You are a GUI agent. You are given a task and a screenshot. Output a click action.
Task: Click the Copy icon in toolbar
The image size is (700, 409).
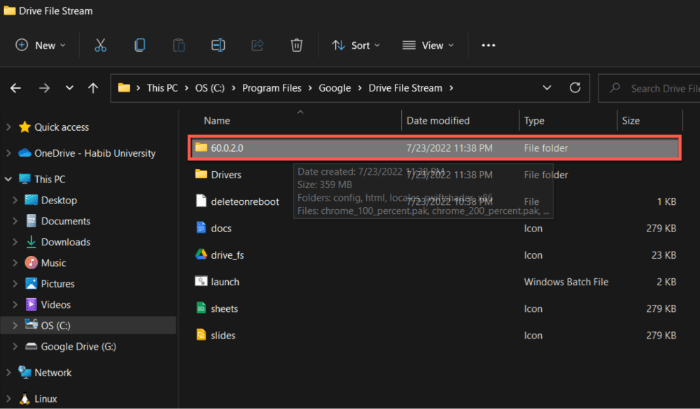(x=140, y=45)
